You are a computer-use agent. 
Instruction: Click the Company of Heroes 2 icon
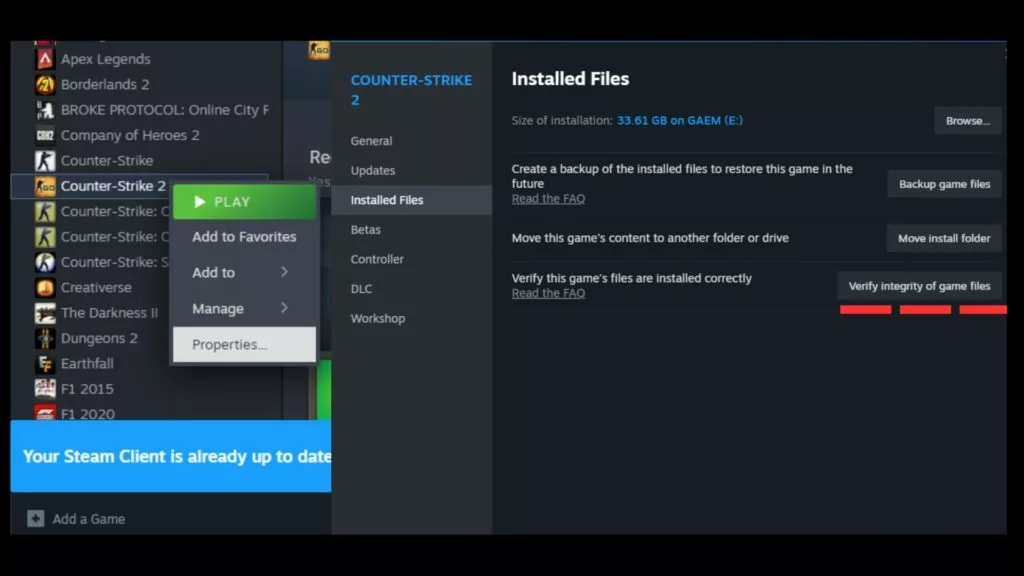(45, 135)
